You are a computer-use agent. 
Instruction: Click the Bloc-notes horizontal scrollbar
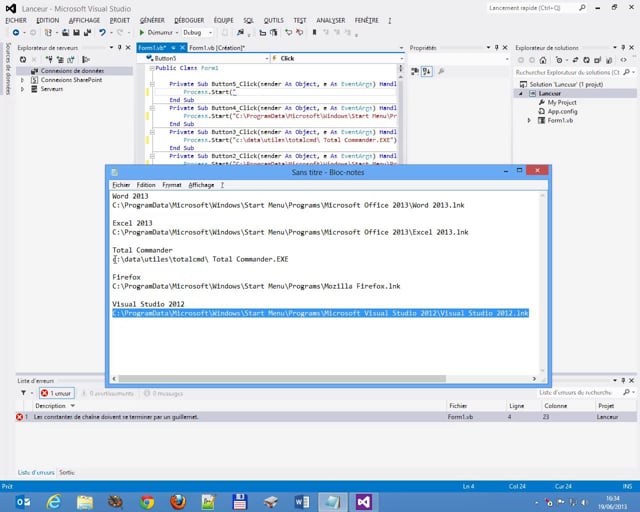pos(282,378)
